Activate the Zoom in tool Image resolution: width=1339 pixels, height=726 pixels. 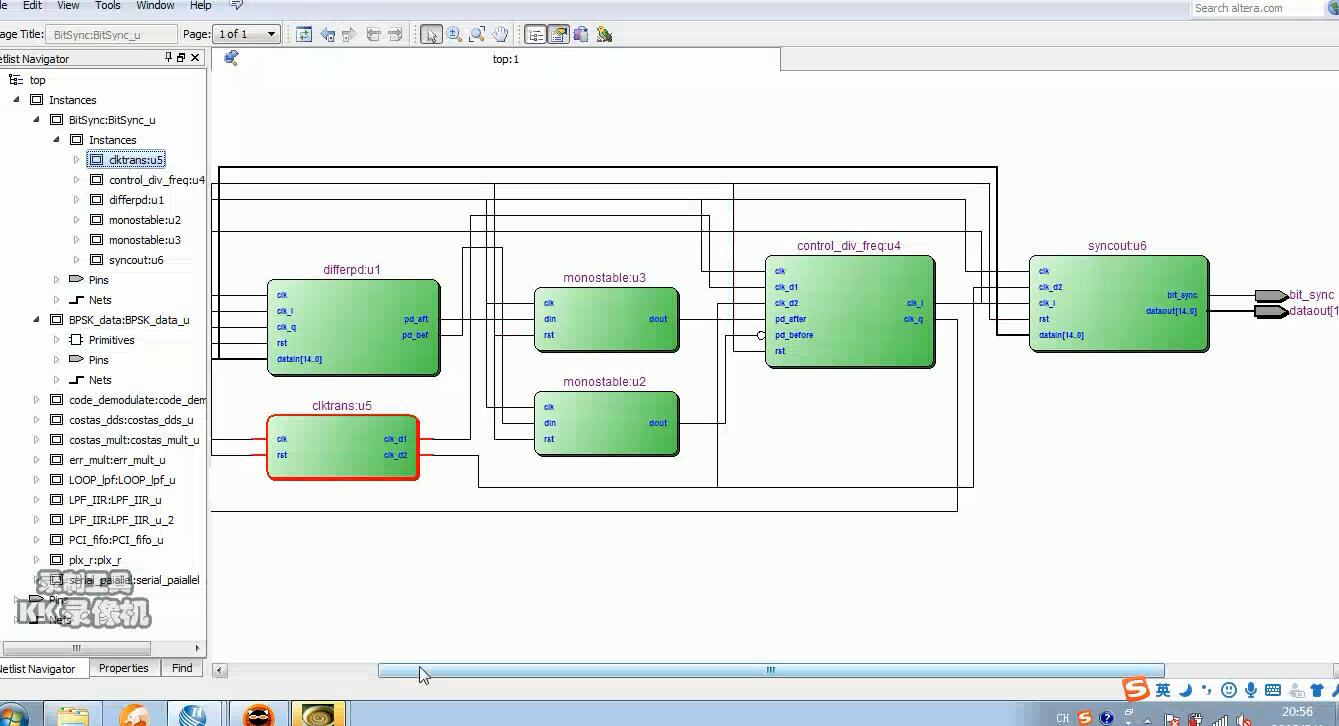[454, 34]
